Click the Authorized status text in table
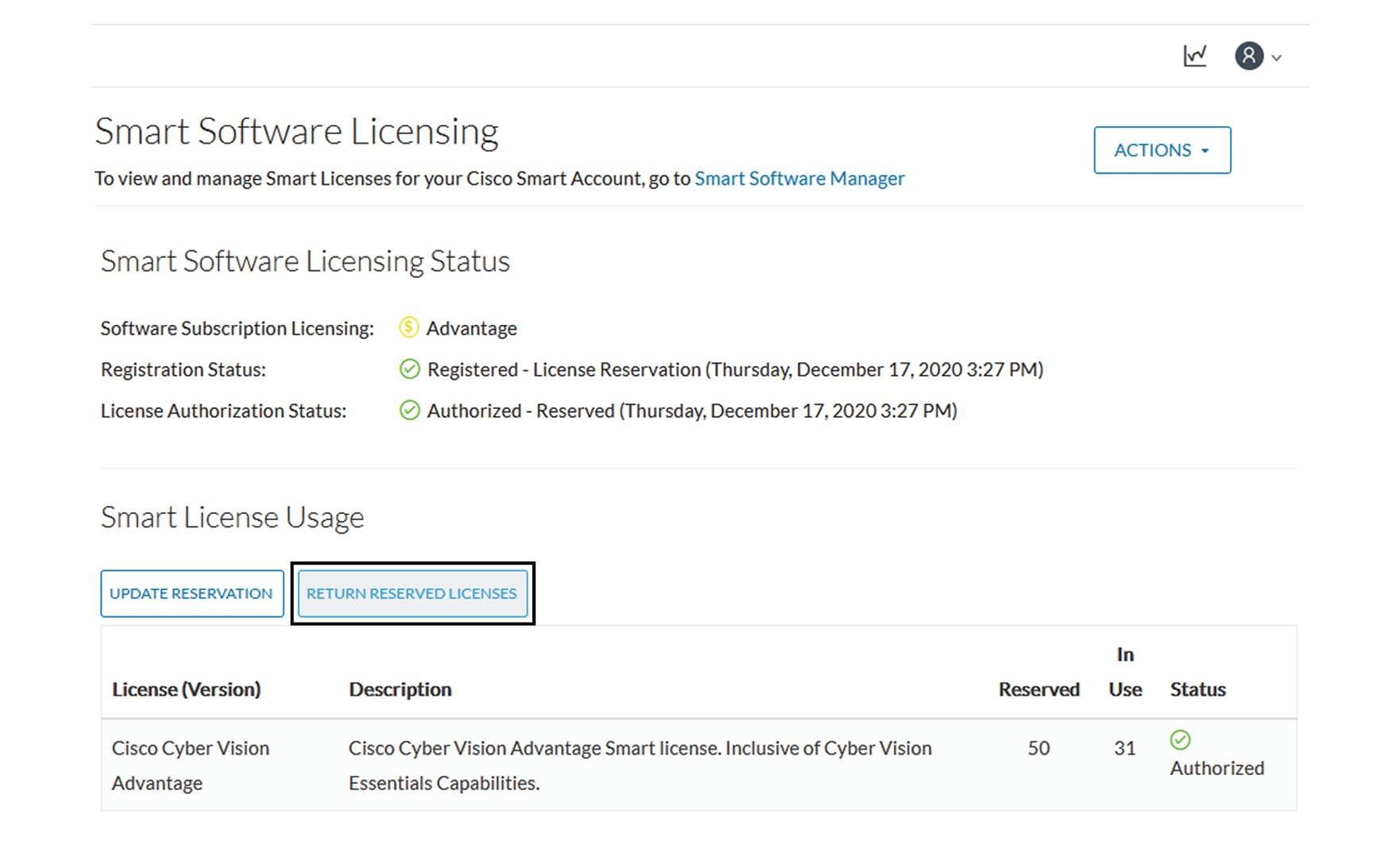1400x845 pixels. point(1216,768)
